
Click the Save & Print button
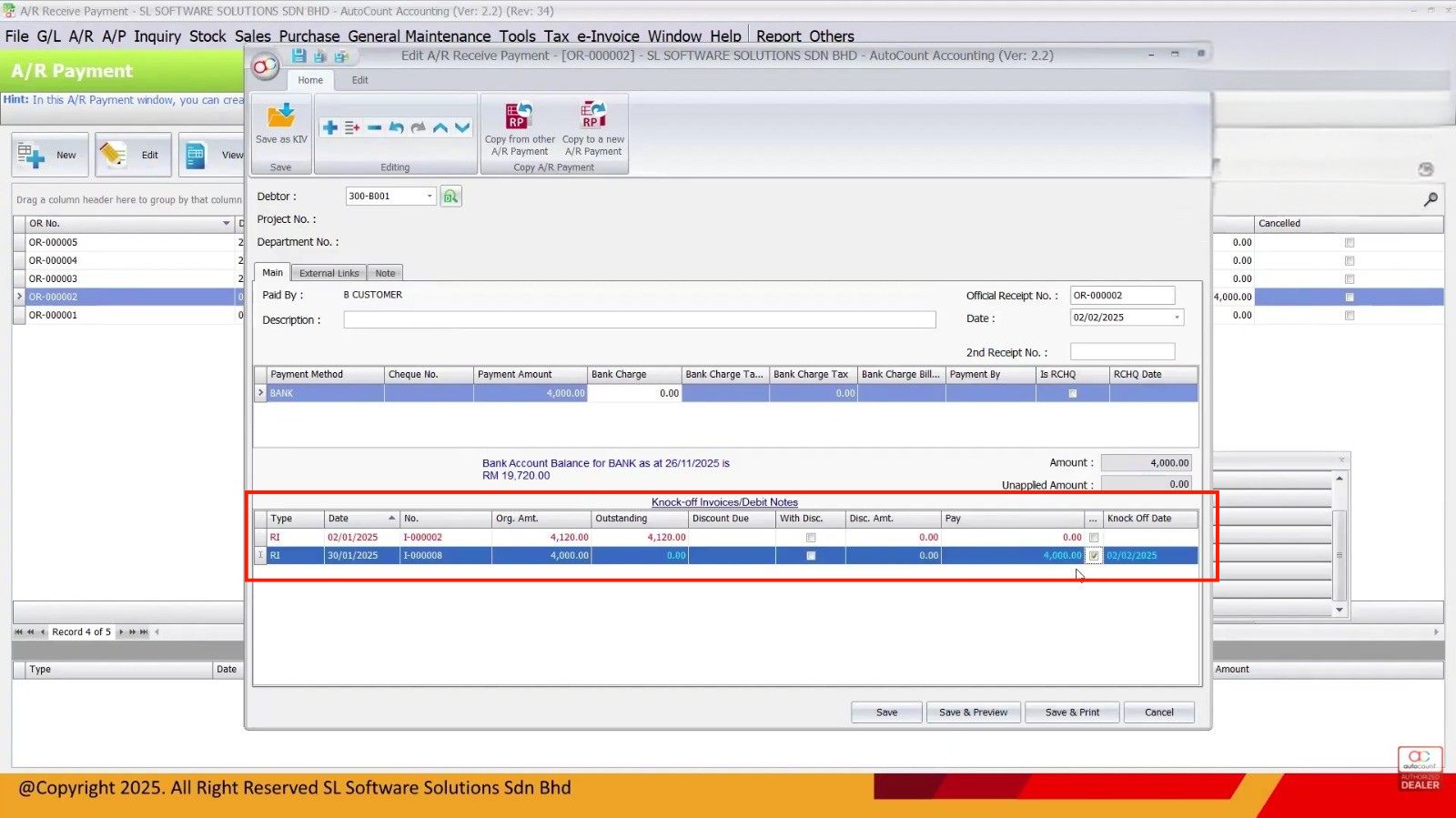1072,712
